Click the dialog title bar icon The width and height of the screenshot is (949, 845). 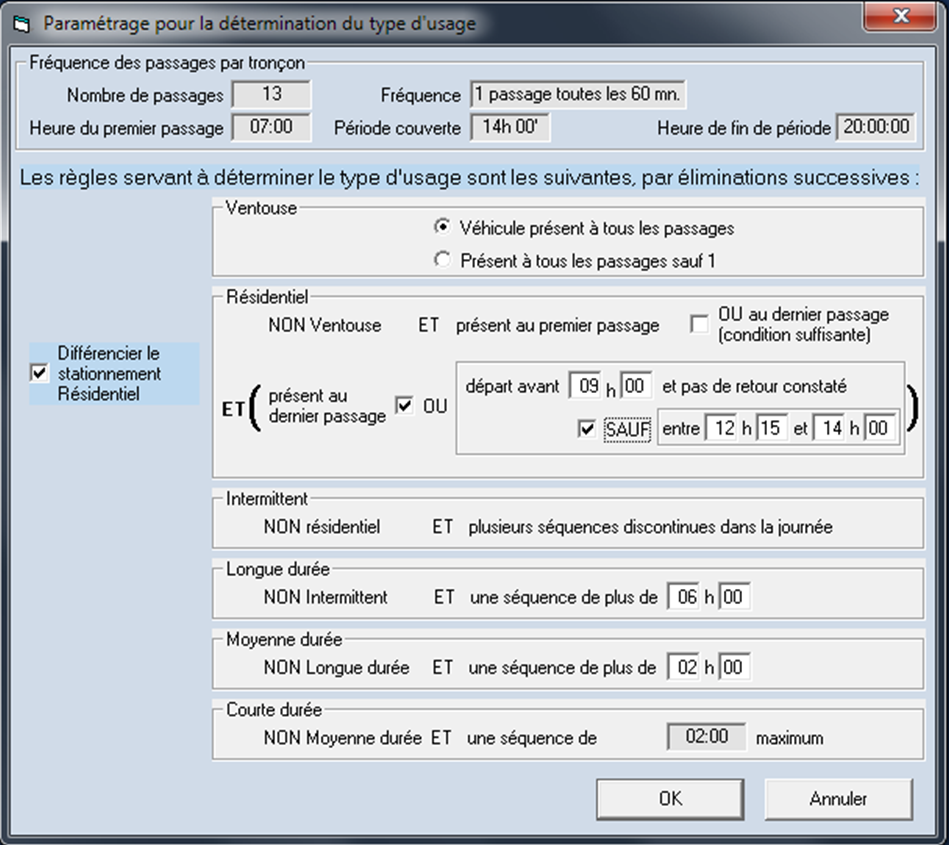point(20,22)
